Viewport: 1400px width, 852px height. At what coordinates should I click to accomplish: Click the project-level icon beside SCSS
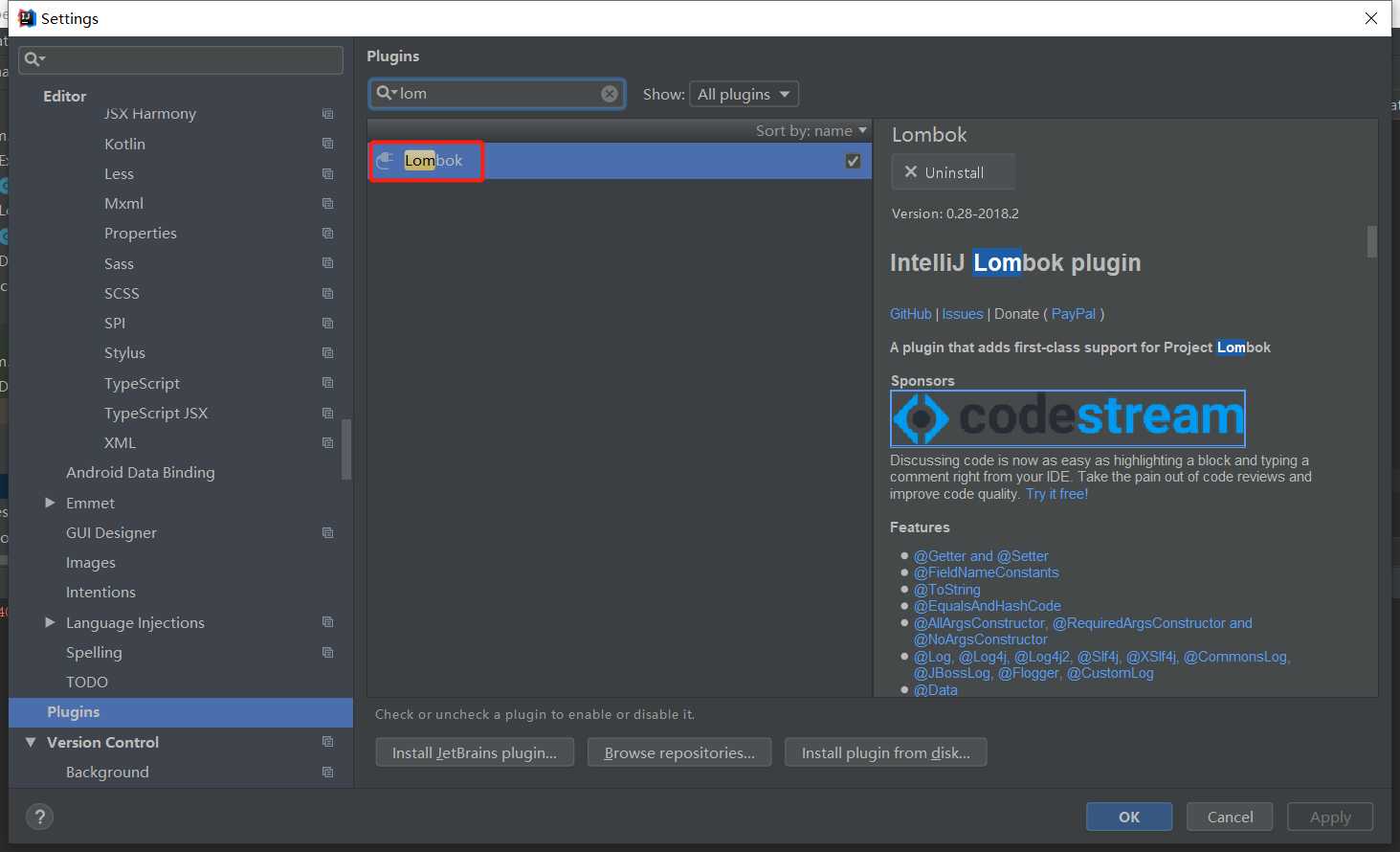click(x=327, y=293)
